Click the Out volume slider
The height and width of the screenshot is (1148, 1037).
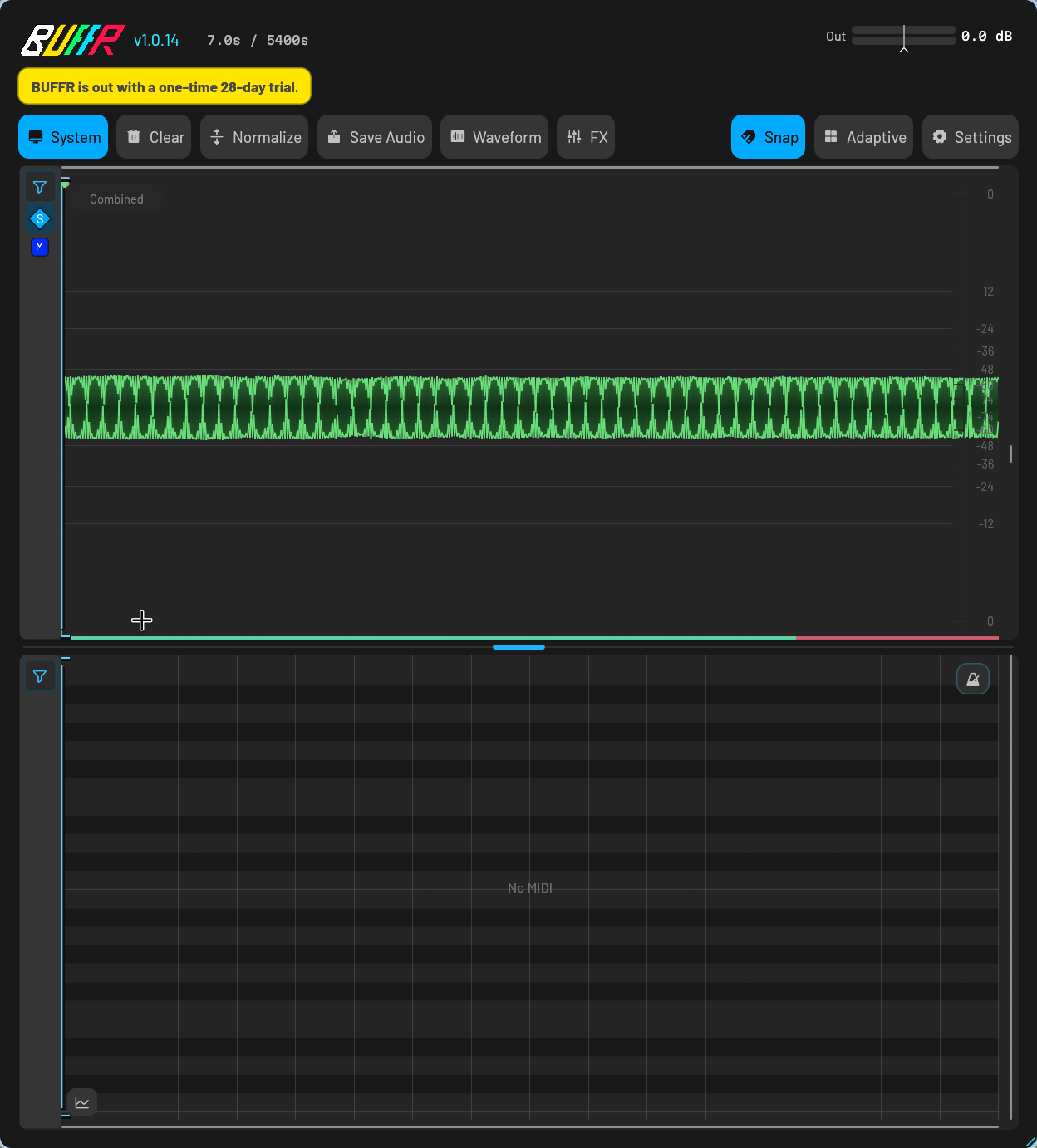click(904, 36)
